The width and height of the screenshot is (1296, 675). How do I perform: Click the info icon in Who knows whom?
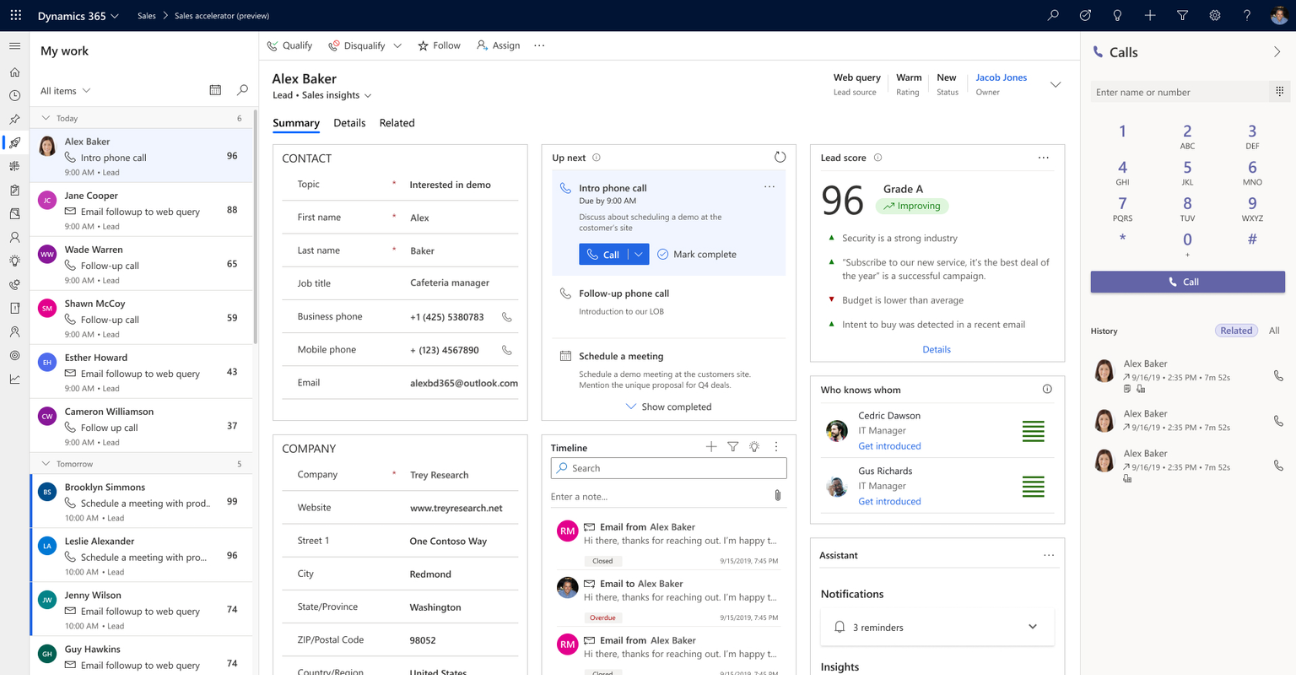(x=1047, y=389)
